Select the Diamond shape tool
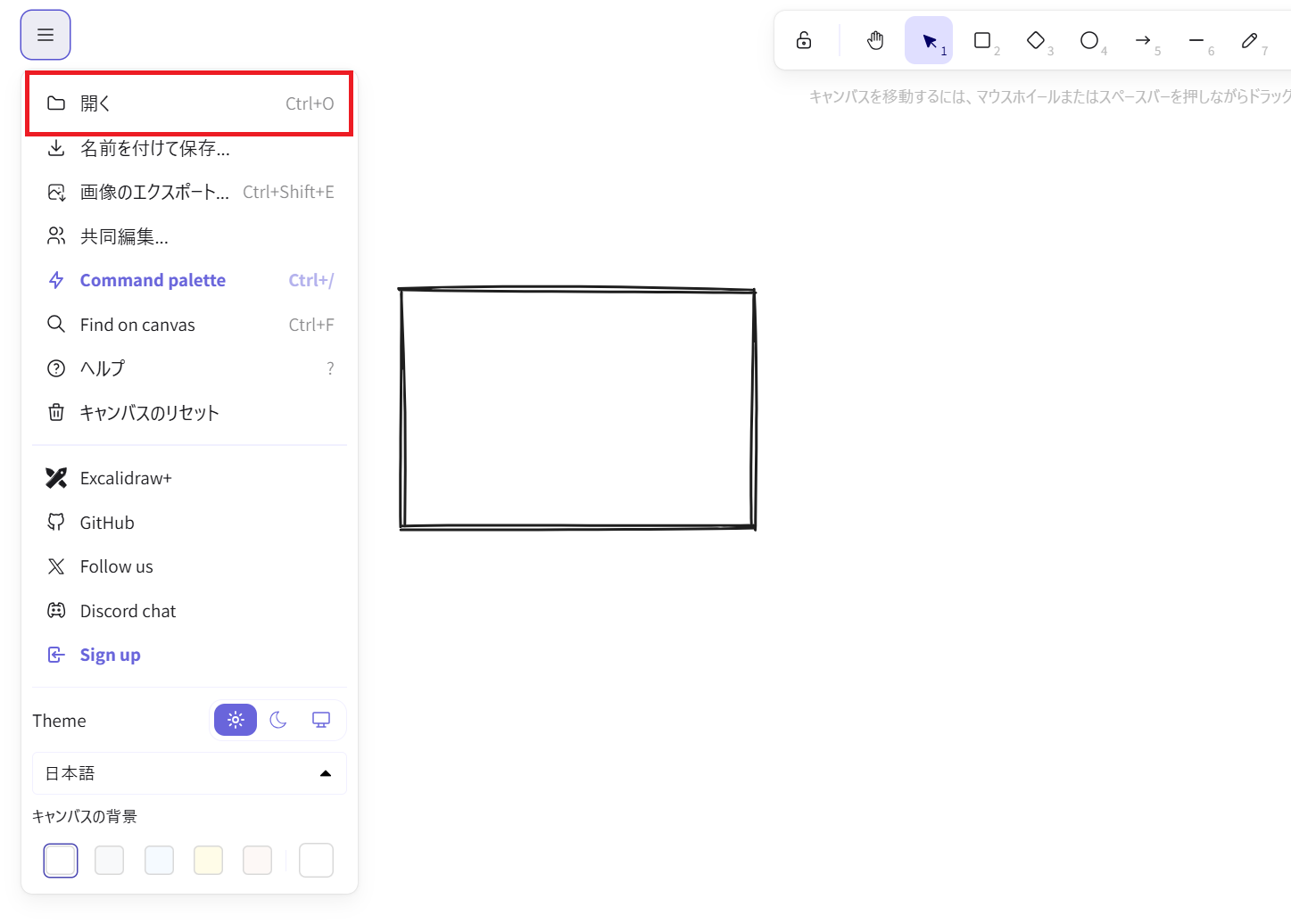The width and height of the screenshot is (1291, 924). pos(1036,40)
